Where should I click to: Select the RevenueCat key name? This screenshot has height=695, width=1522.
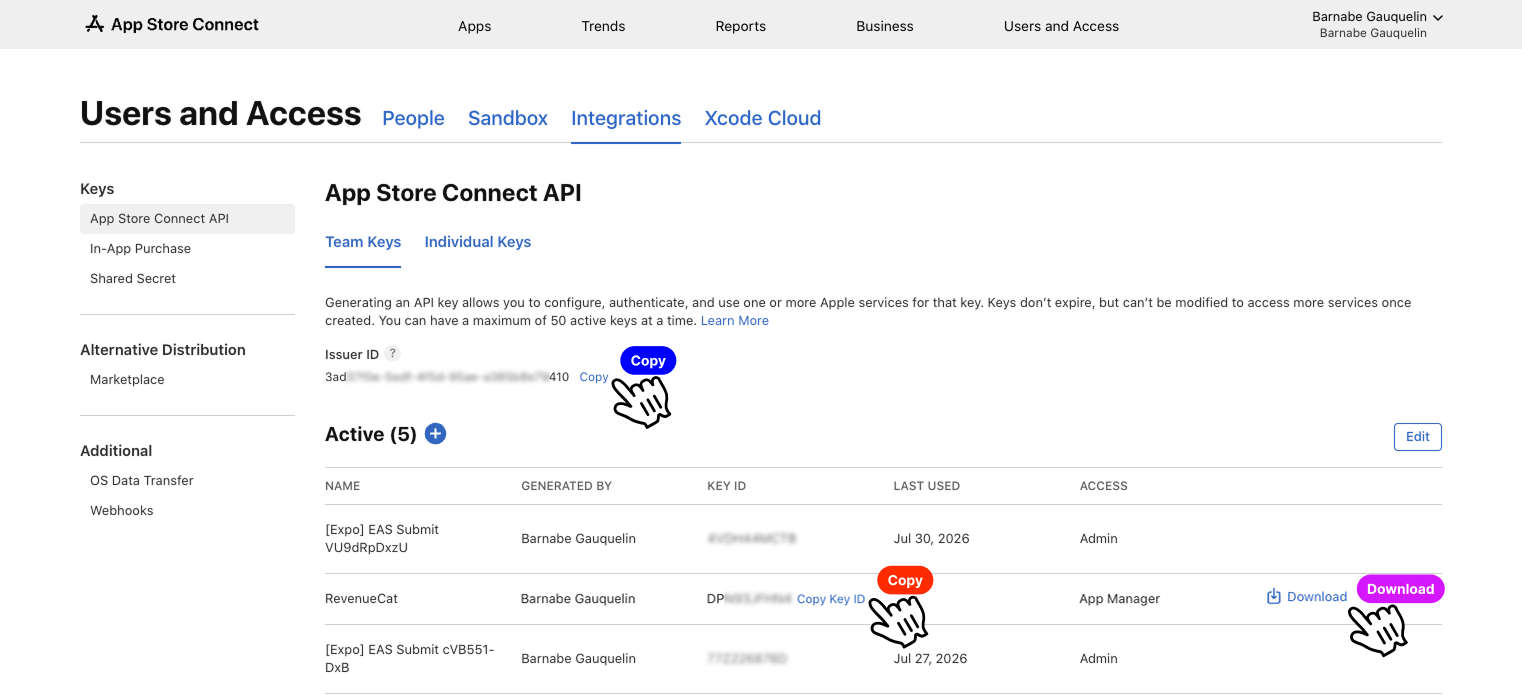tap(361, 599)
